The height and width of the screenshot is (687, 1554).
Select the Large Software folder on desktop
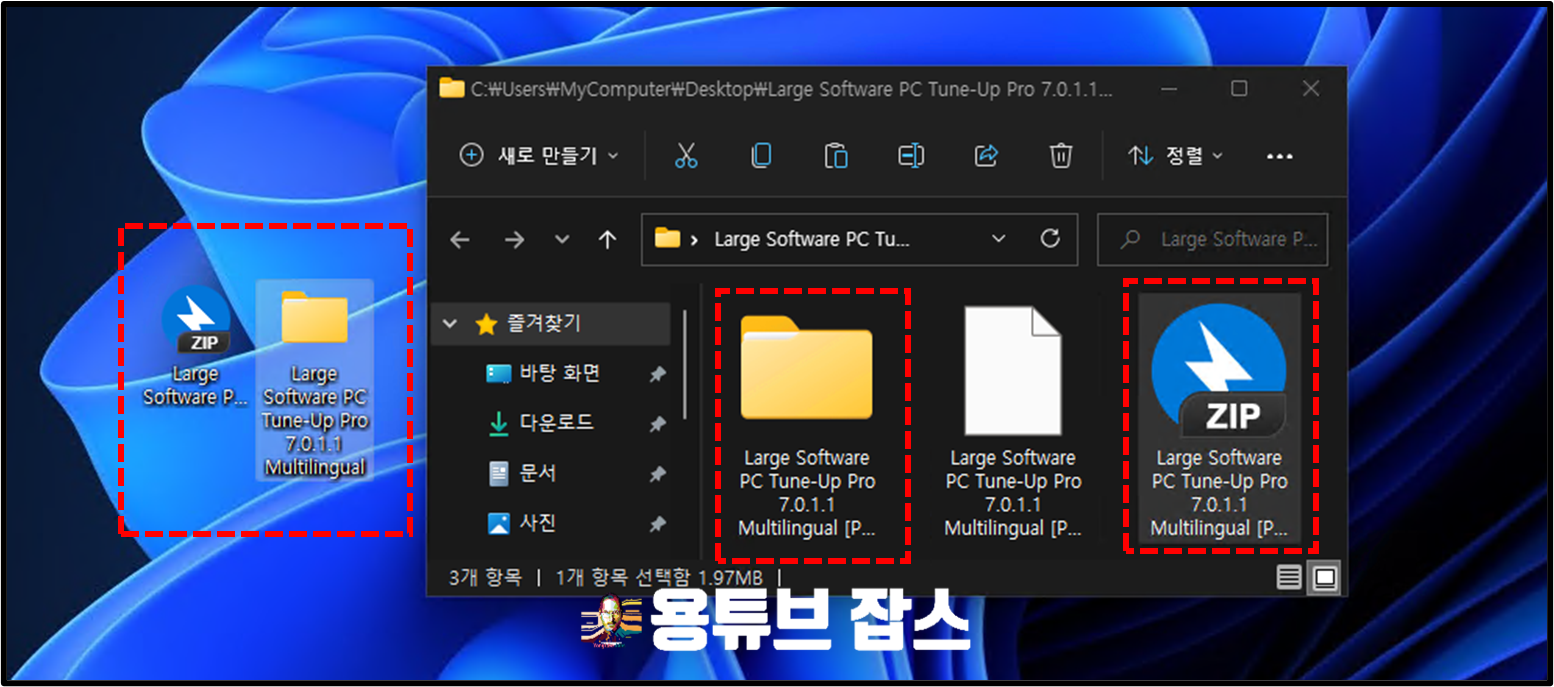click(314, 380)
